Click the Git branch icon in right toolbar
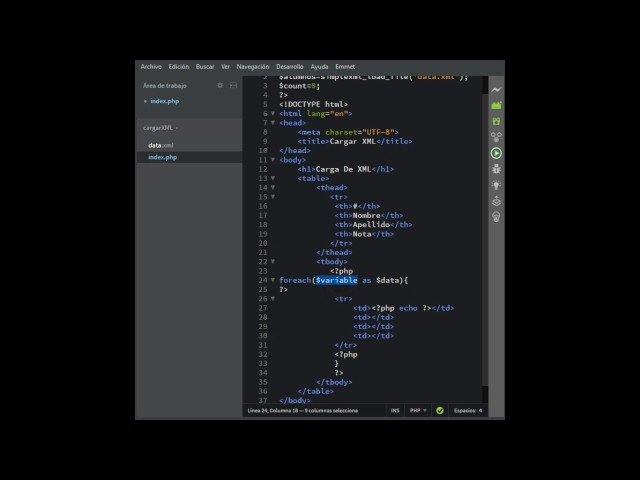Viewport: 640px width, 480px height. click(x=496, y=137)
